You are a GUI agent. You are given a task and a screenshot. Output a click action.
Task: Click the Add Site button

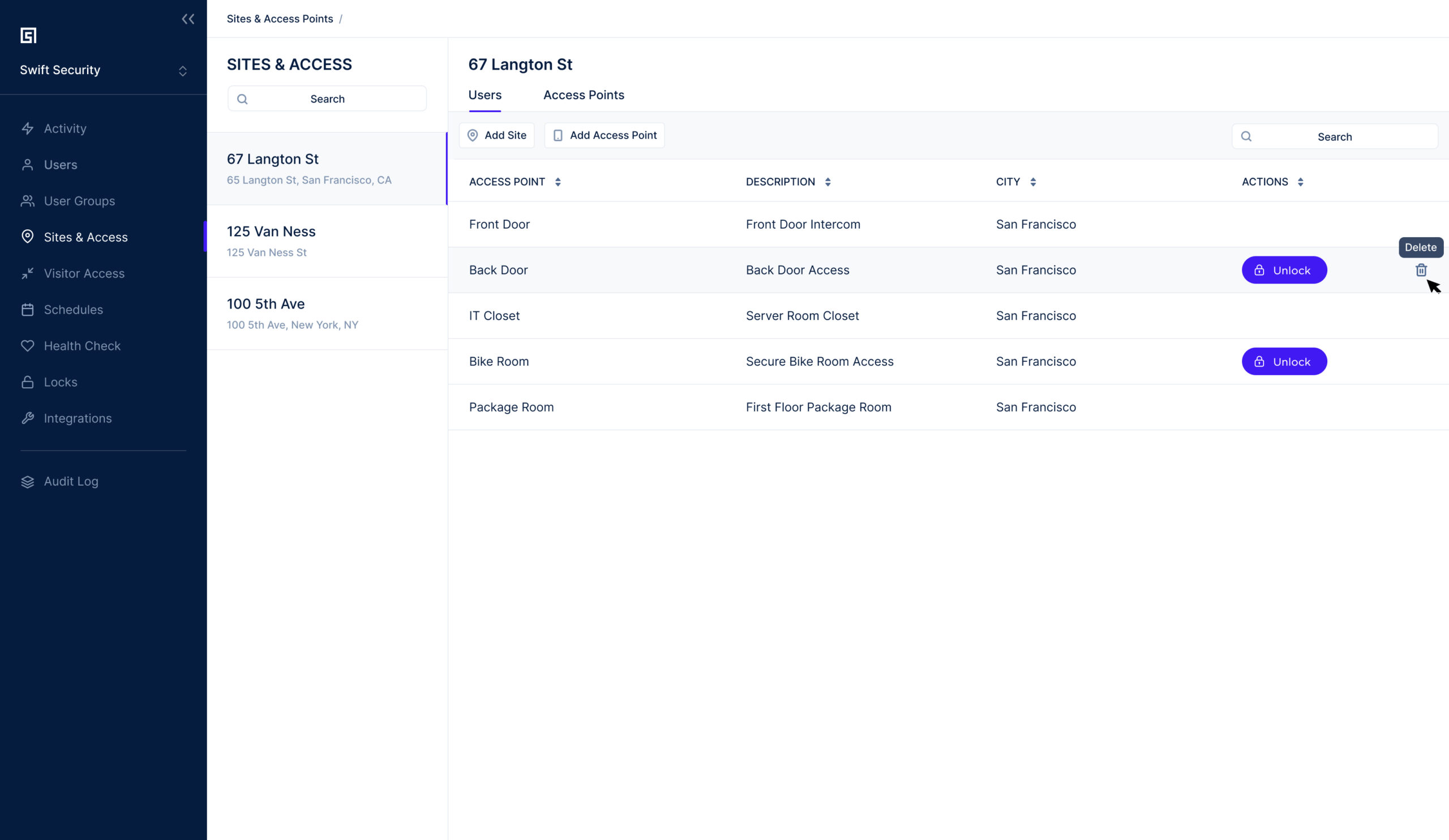[x=497, y=135]
